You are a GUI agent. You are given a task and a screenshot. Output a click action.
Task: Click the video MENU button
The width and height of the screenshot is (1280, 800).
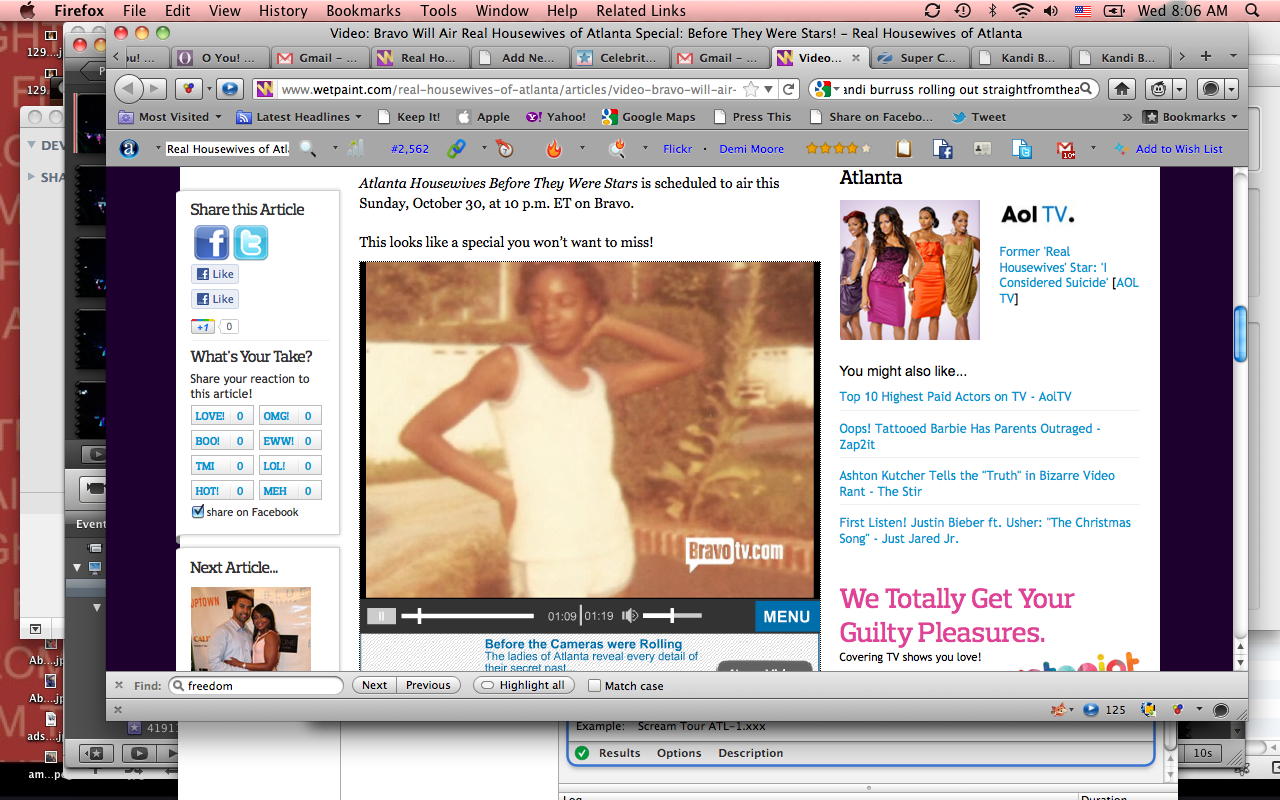point(786,617)
